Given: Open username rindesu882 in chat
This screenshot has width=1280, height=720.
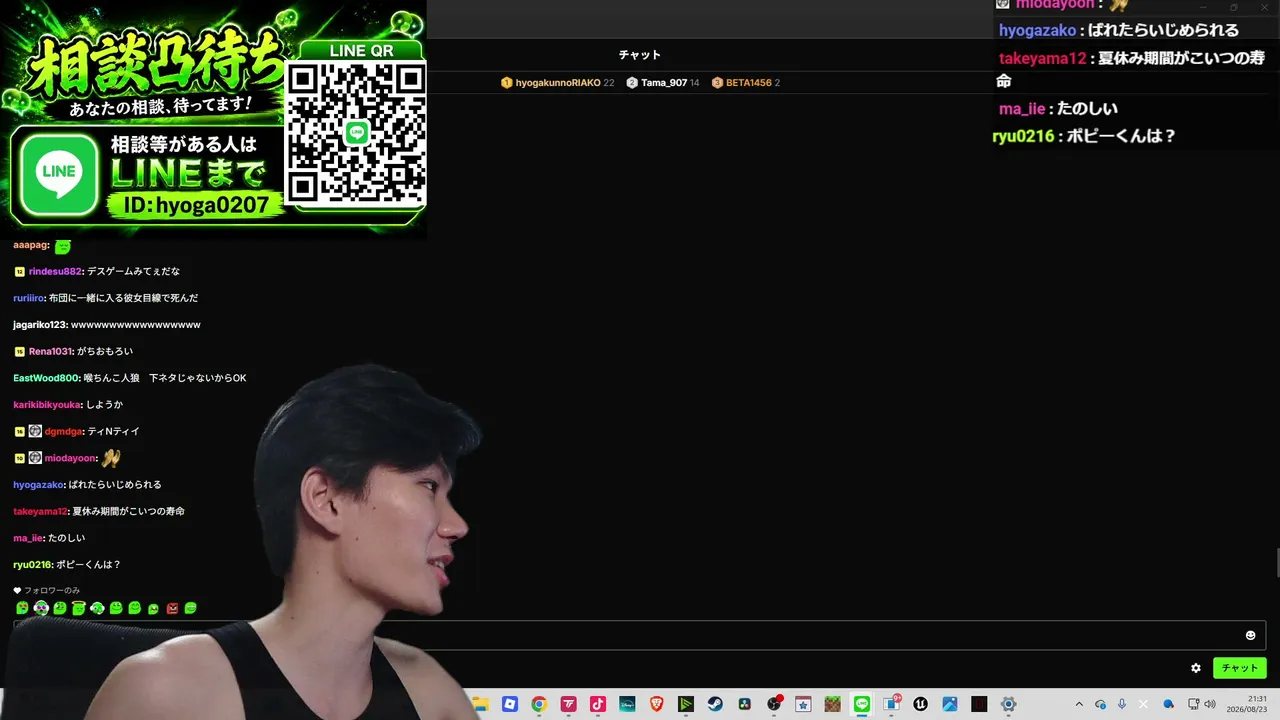Looking at the screenshot, I should point(54,272).
